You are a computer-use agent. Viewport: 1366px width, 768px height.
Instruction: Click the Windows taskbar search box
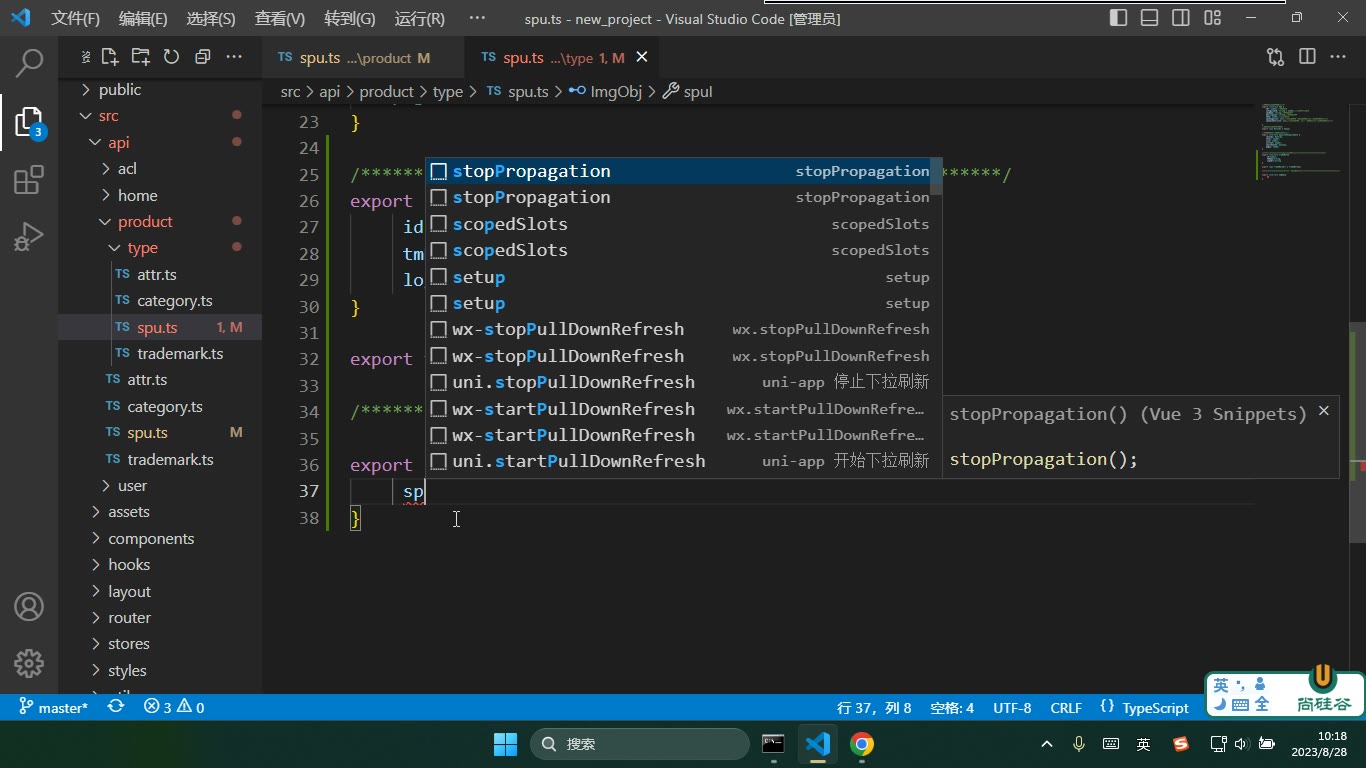640,744
